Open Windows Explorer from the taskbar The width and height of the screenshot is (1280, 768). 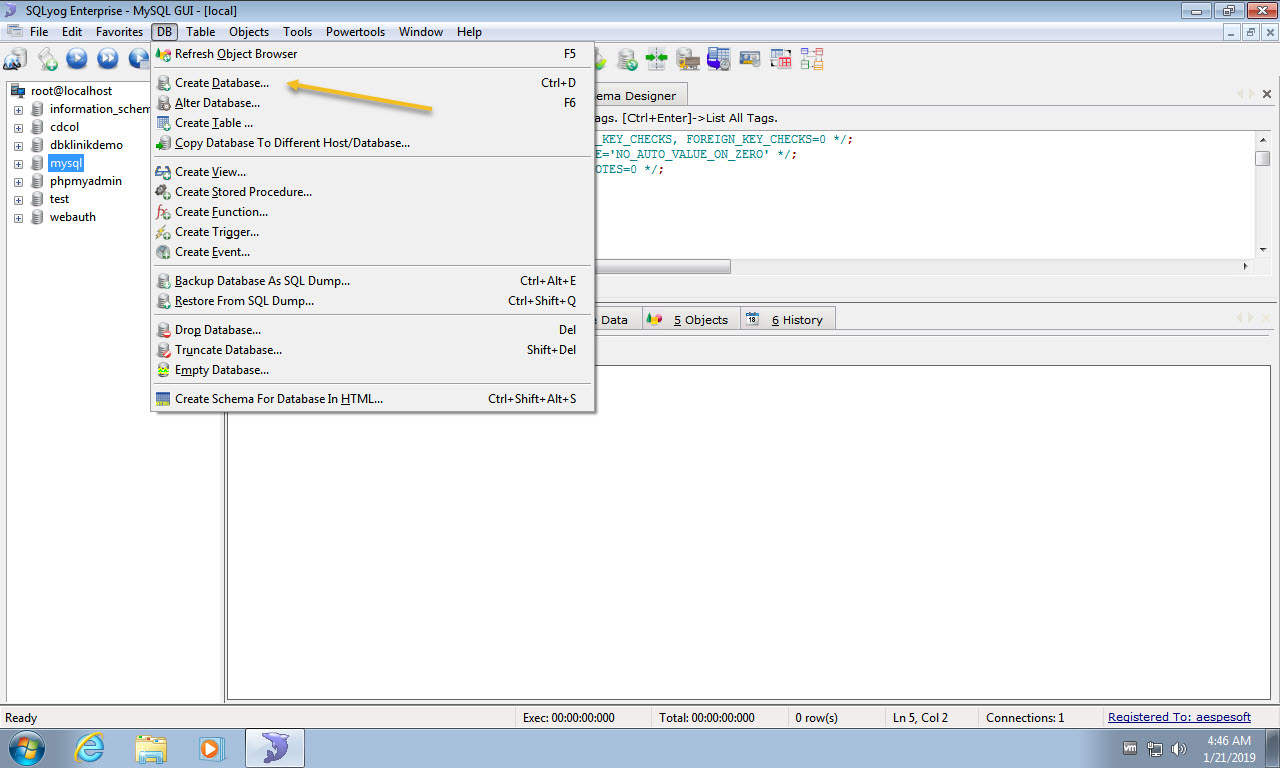(x=151, y=748)
